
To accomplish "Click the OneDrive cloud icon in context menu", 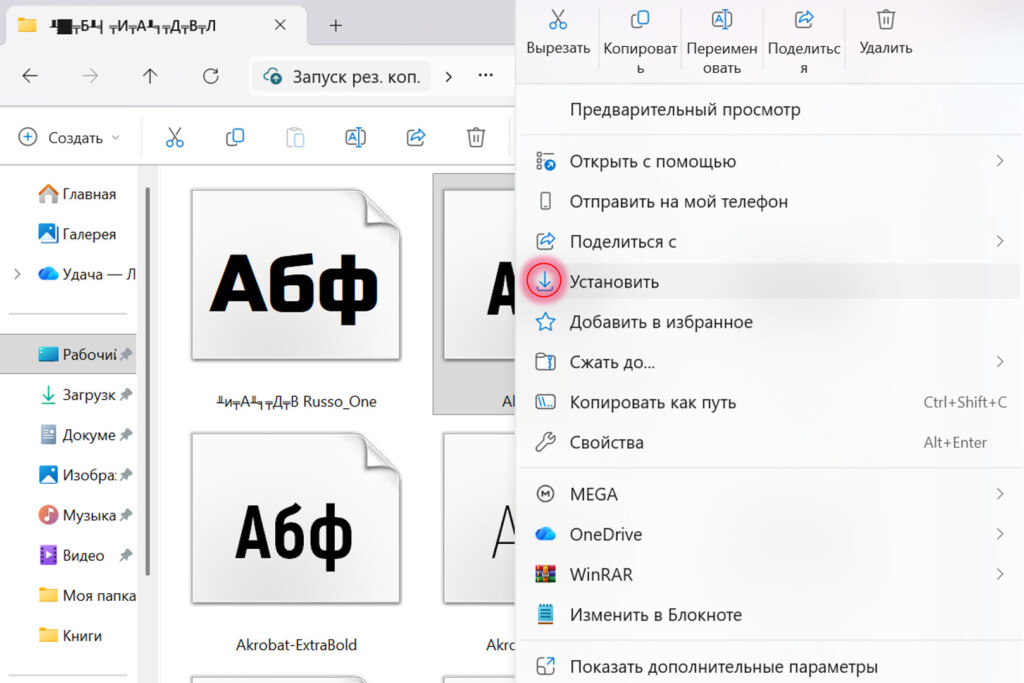I will click(546, 535).
